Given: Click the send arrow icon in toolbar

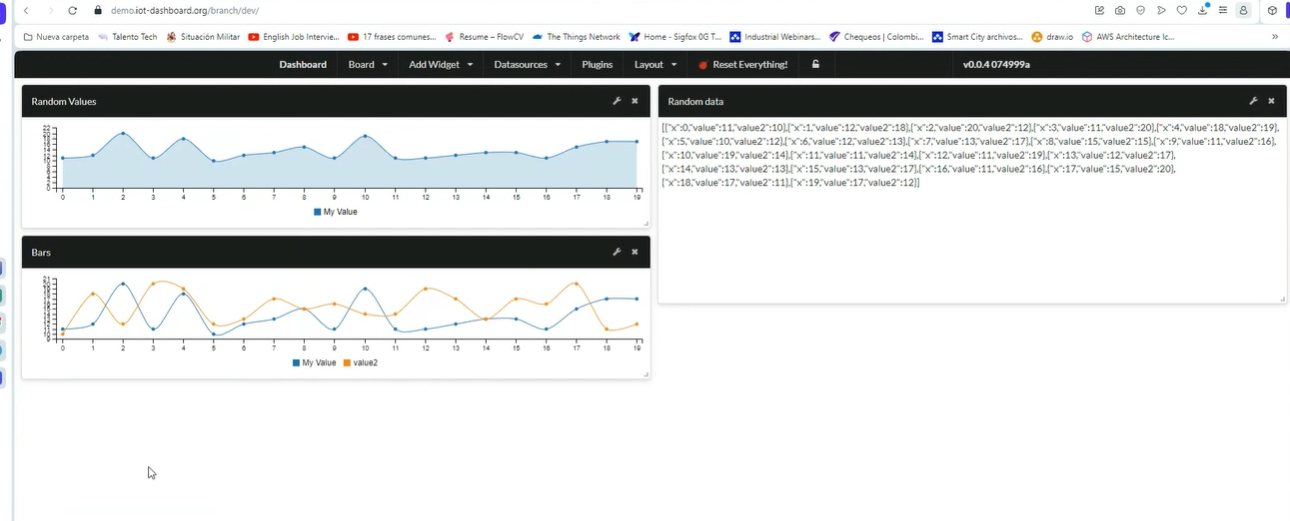Looking at the screenshot, I should point(1161,10).
